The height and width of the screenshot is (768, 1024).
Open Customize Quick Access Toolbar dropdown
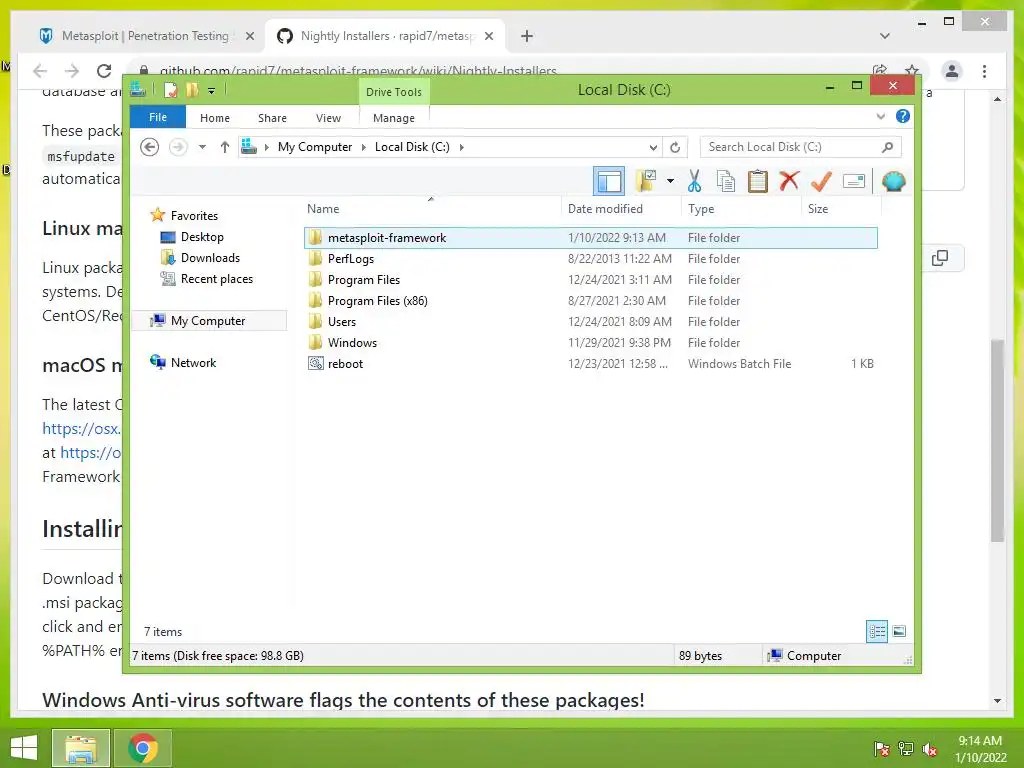tap(212, 90)
